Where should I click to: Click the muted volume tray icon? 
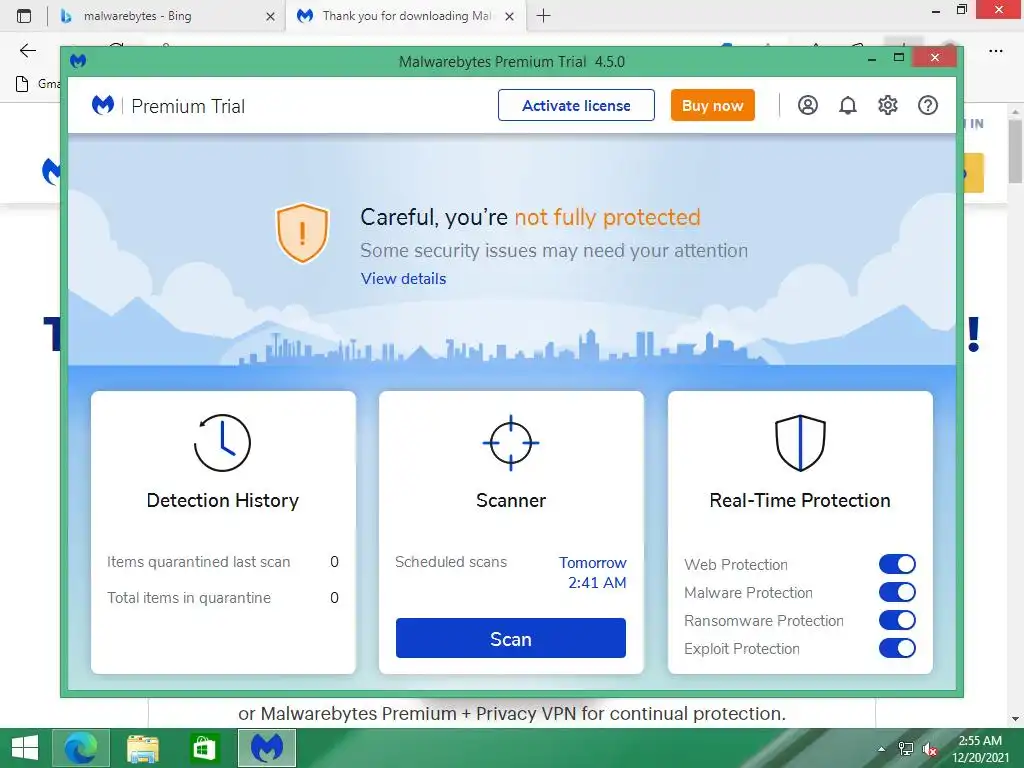(x=930, y=749)
